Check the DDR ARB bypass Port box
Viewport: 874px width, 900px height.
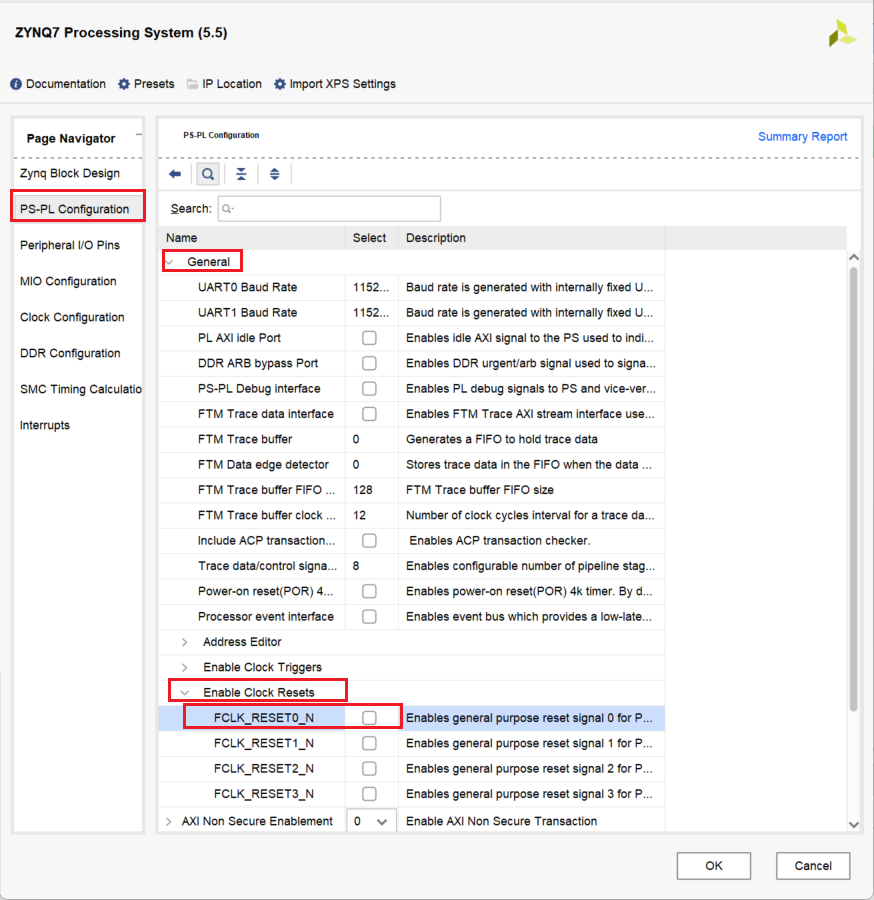pyautogui.click(x=369, y=363)
